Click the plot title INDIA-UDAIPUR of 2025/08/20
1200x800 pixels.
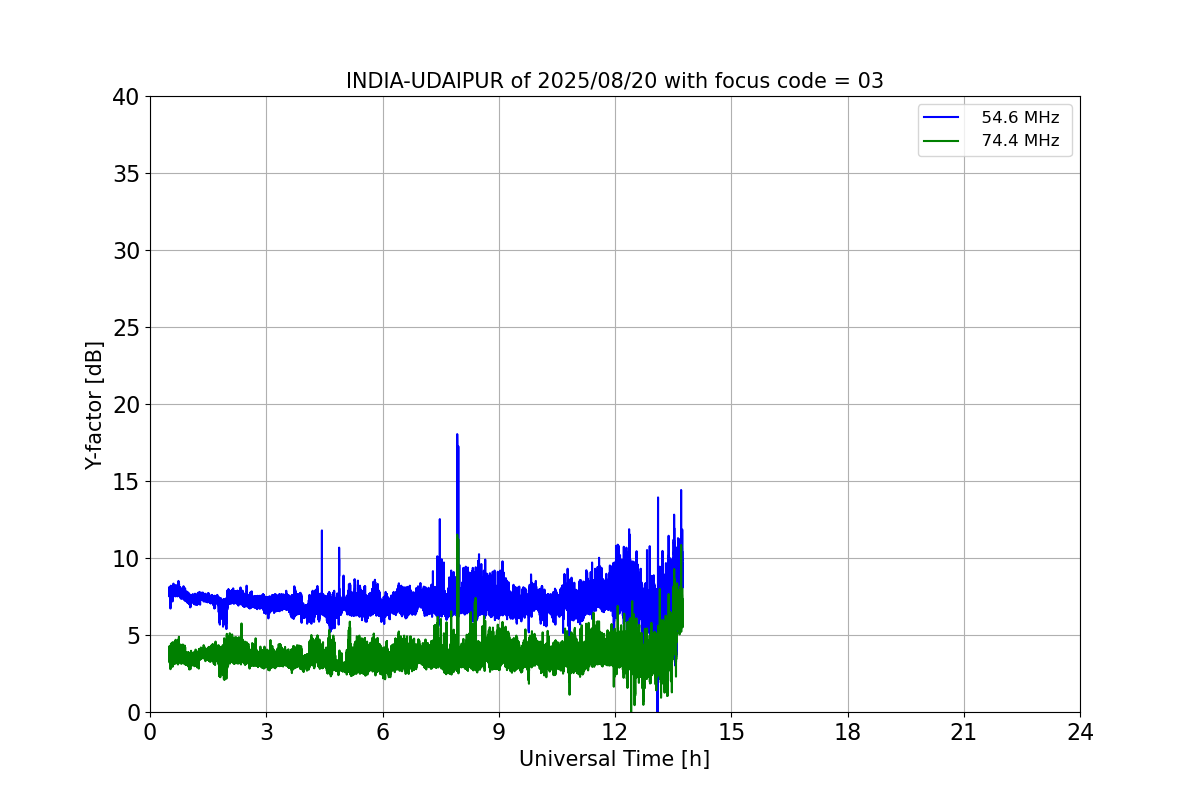point(614,81)
